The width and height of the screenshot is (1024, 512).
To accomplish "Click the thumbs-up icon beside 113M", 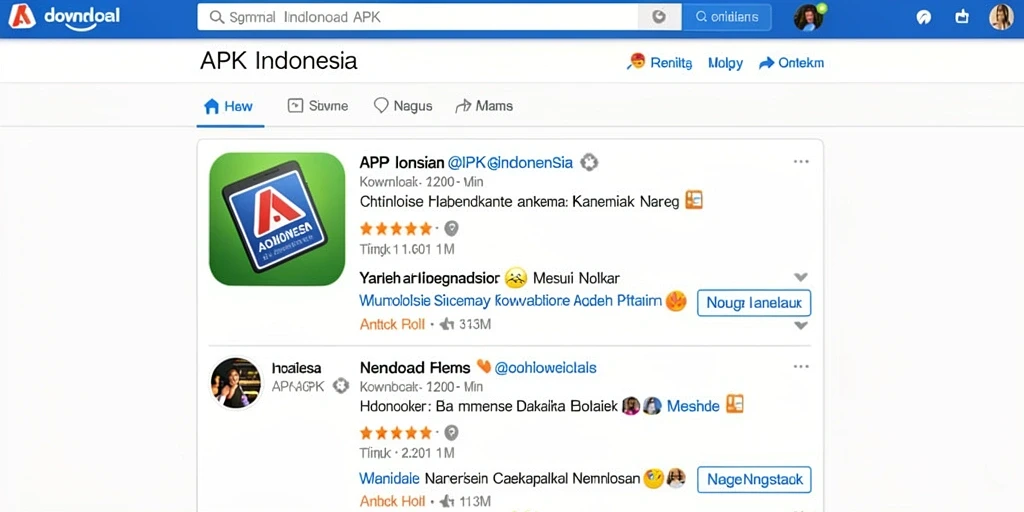I will 447,502.
